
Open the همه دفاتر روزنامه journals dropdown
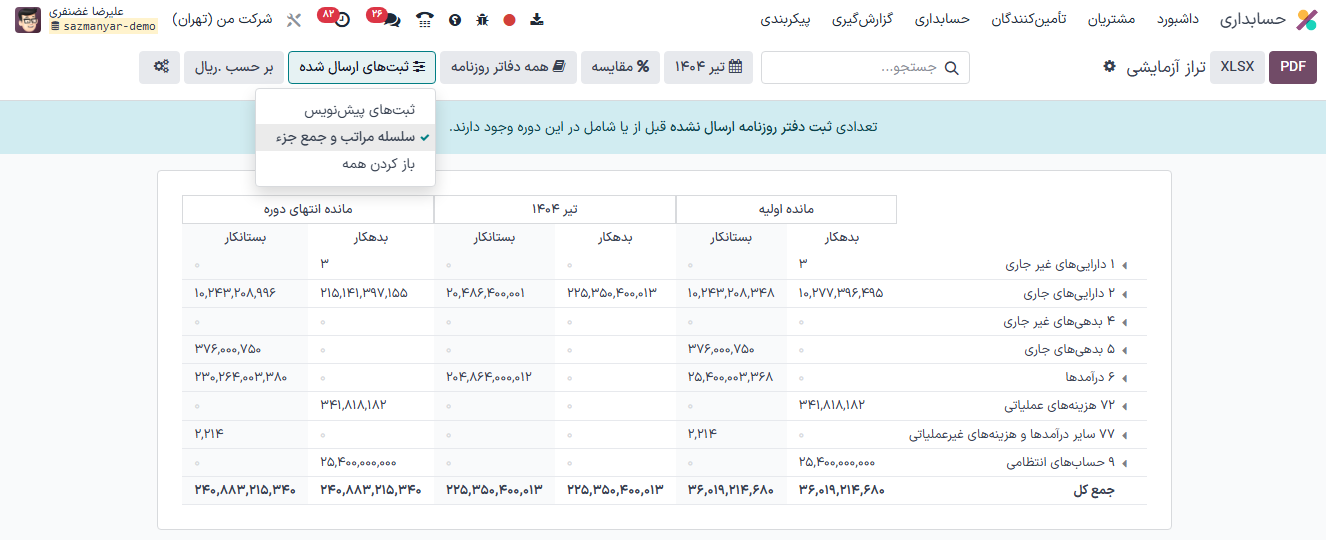tap(507, 67)
